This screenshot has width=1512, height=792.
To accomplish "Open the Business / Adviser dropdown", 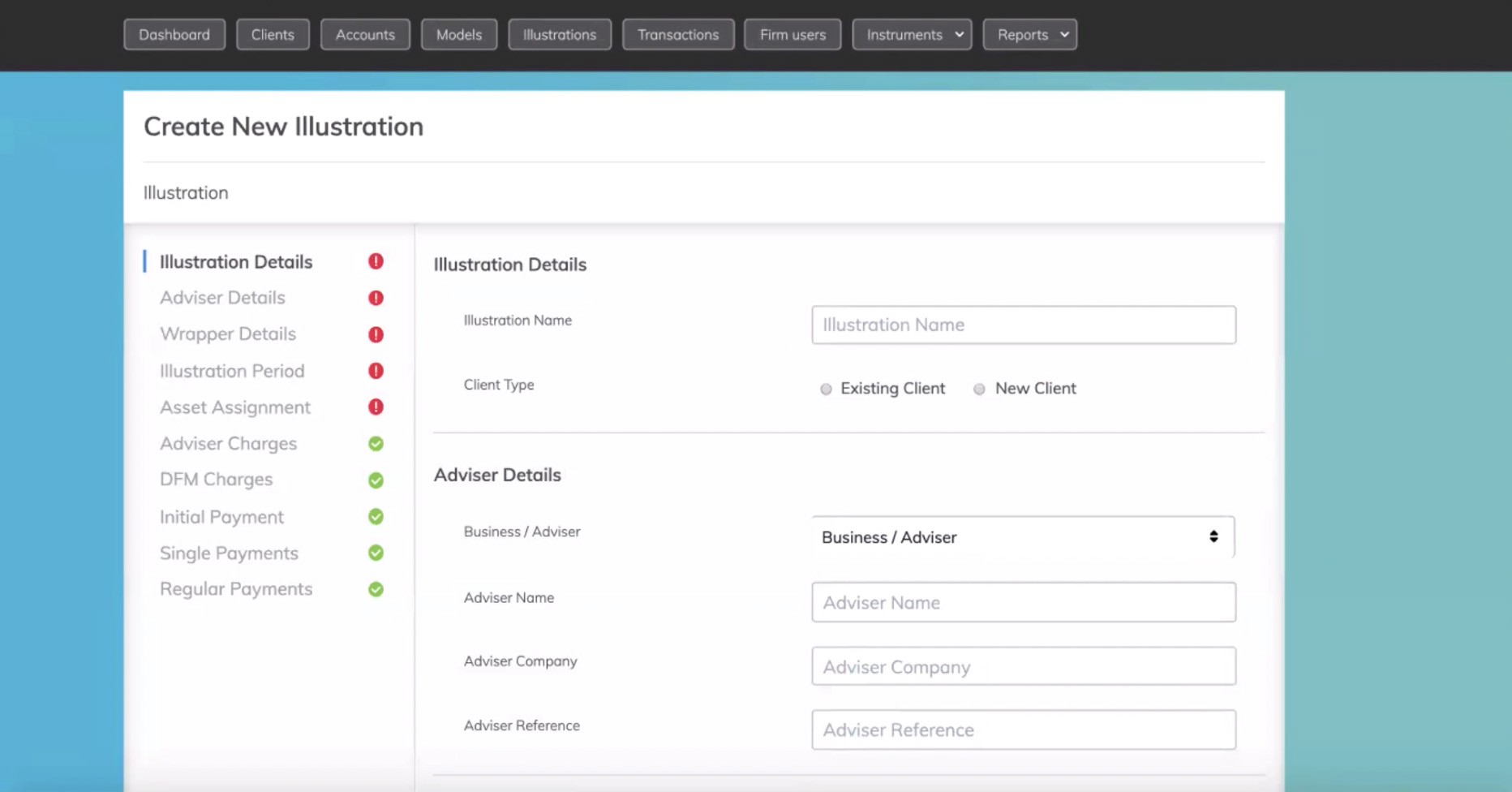I will 1023,537.
